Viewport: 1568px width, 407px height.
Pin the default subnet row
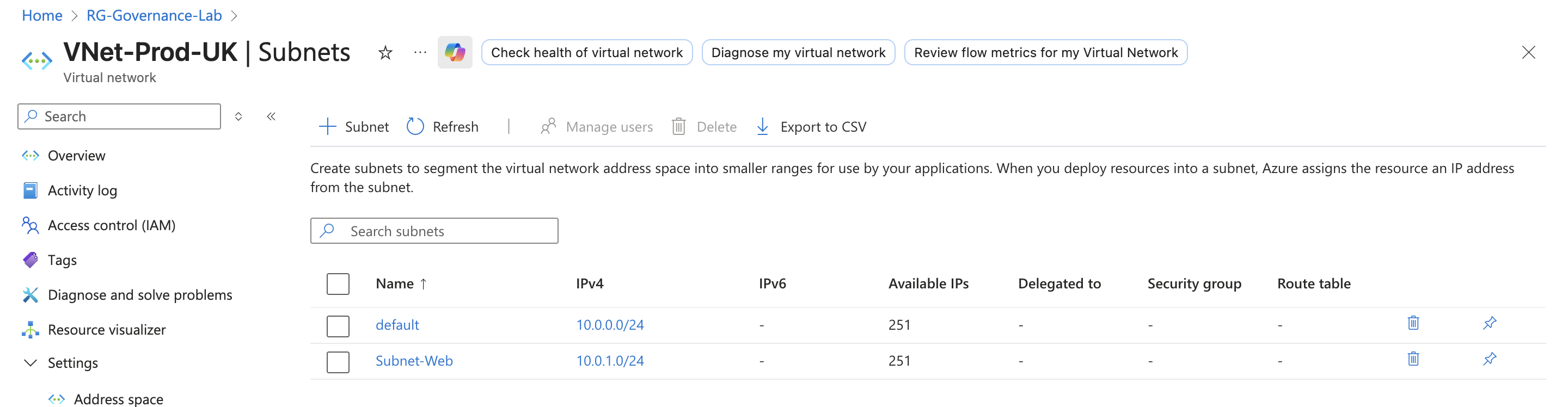coord(1489,323)
